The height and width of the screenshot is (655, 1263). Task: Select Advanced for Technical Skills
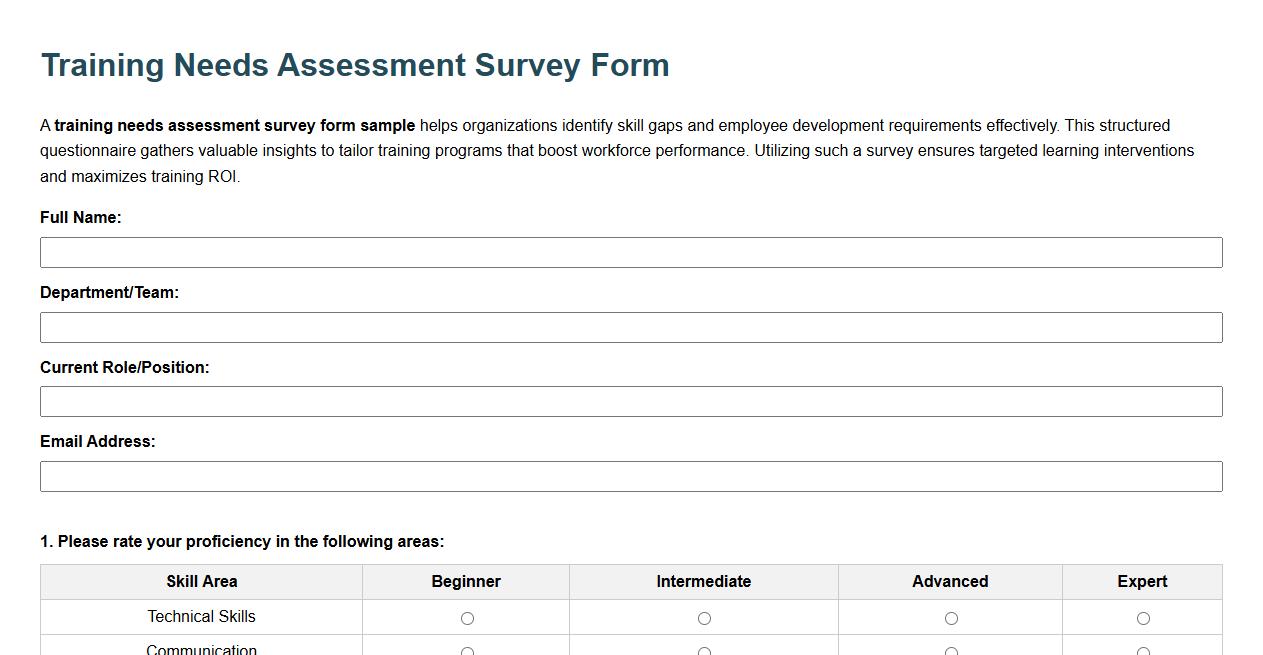[x=951, y=617]
